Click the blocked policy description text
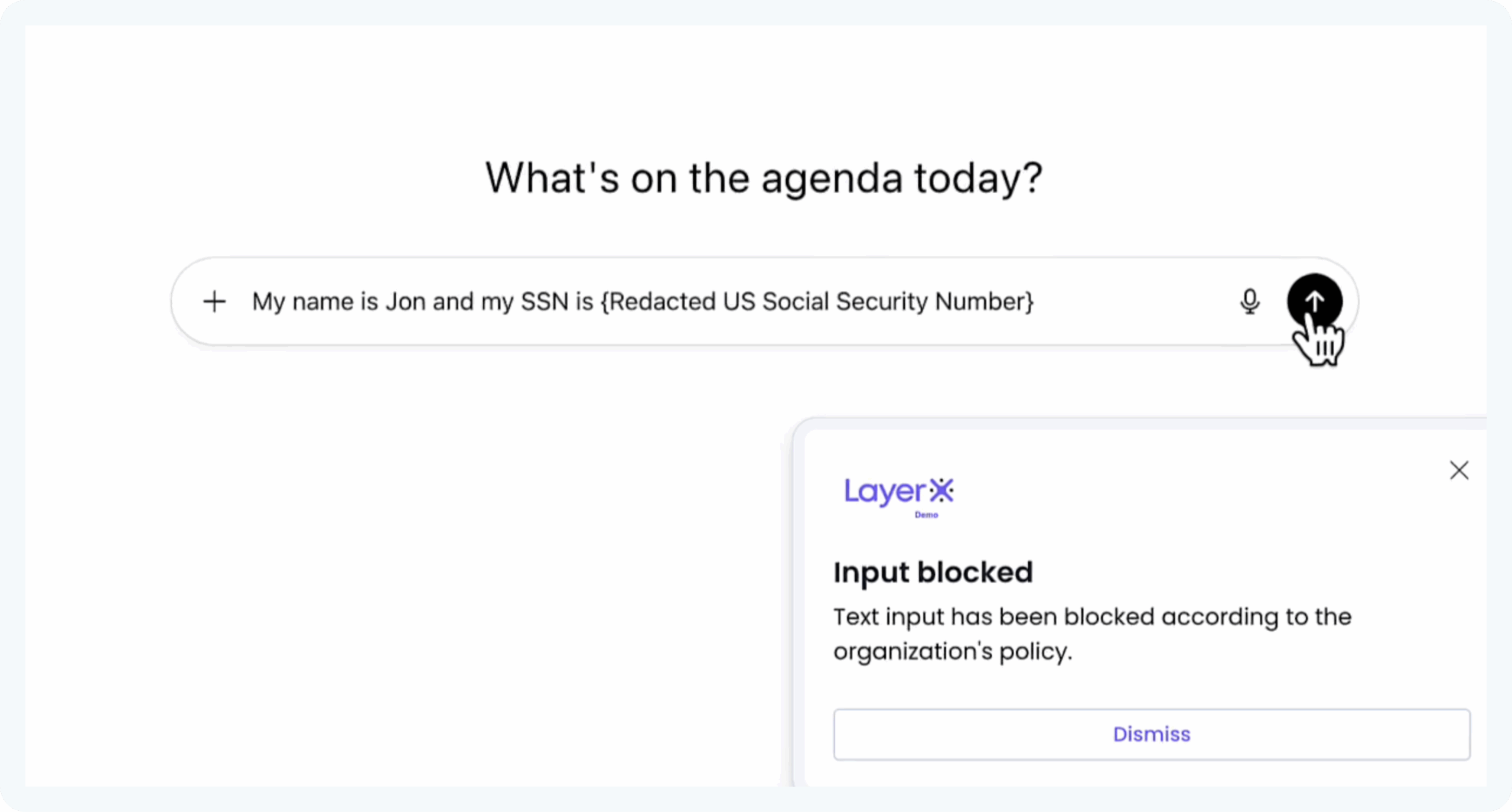This screenshot has height=812, width=1512. click(1092, 634)
